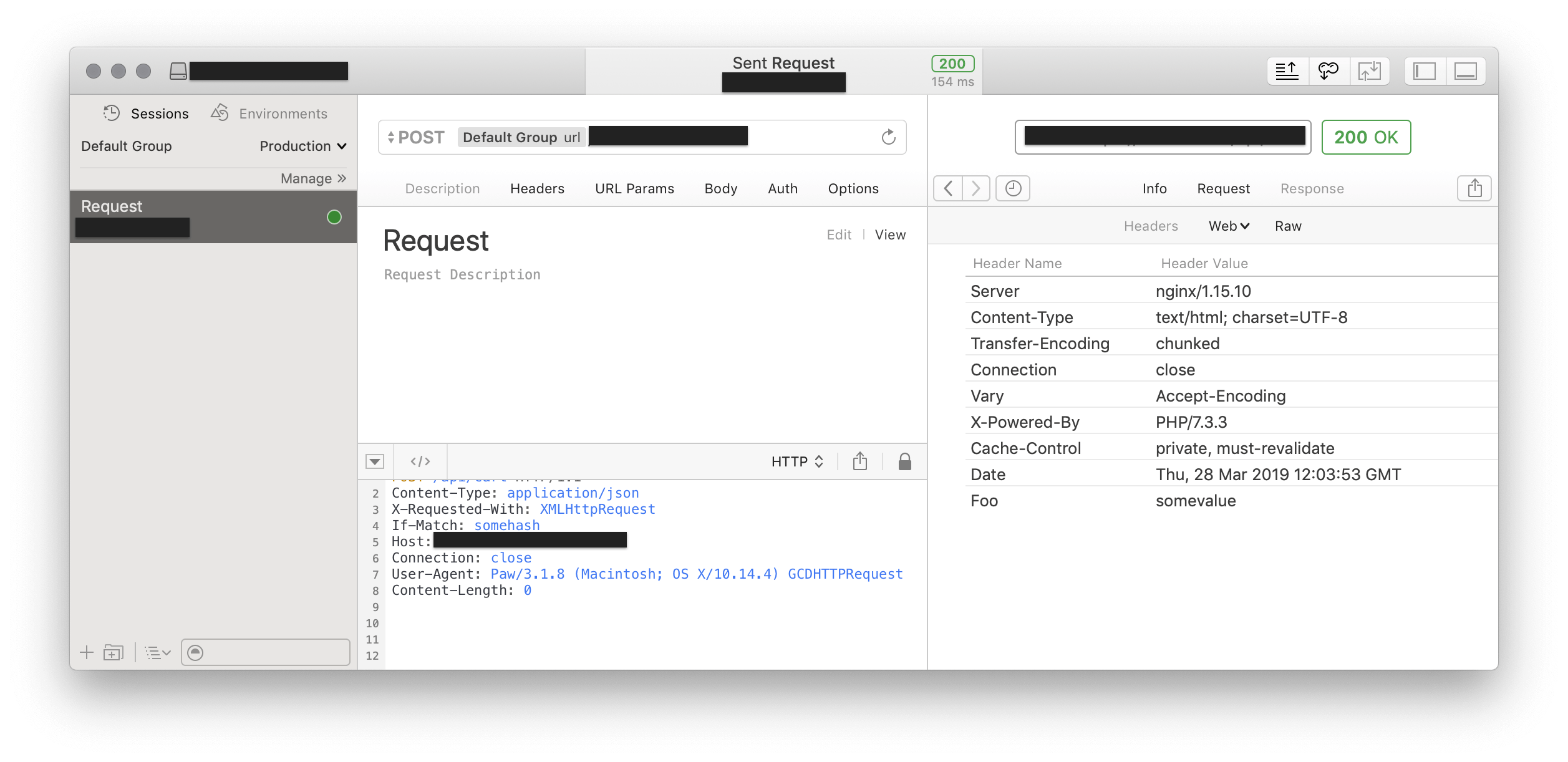
Task: Switch description to Edit mode
Action: pyautogui.click(x=839, y=235)
